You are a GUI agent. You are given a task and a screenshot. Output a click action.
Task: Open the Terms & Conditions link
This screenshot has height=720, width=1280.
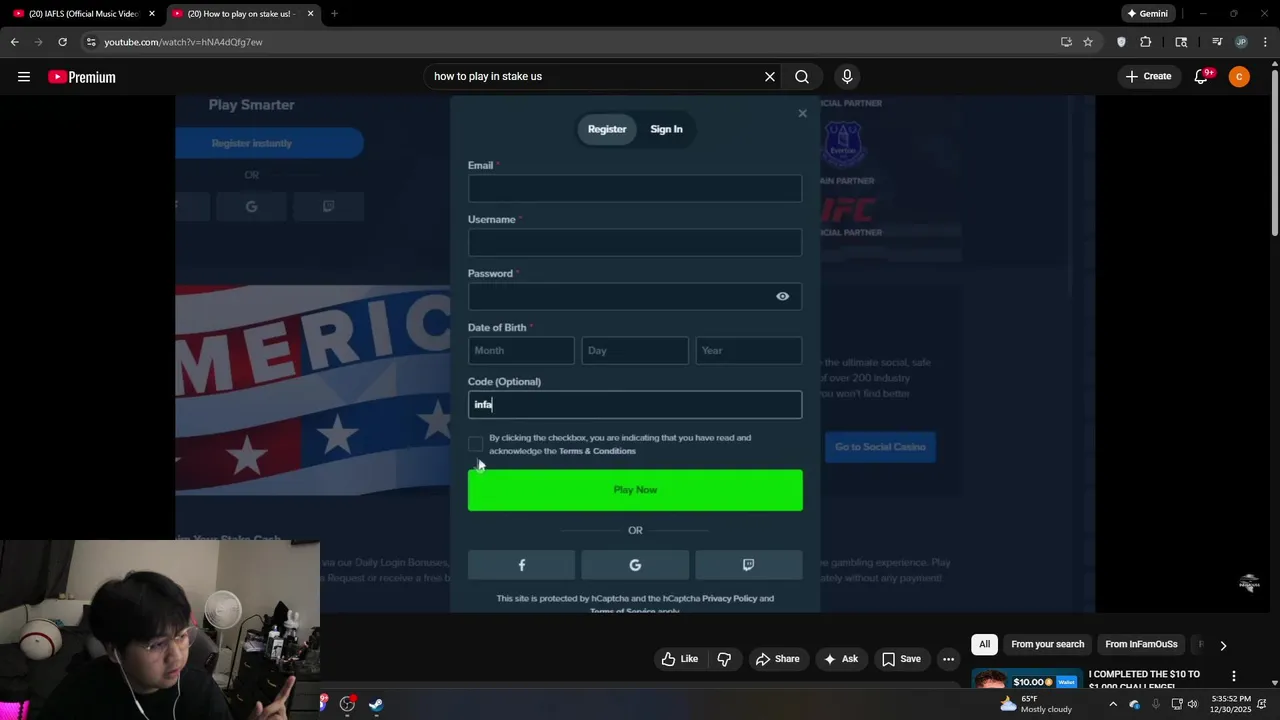pos(597,451)
